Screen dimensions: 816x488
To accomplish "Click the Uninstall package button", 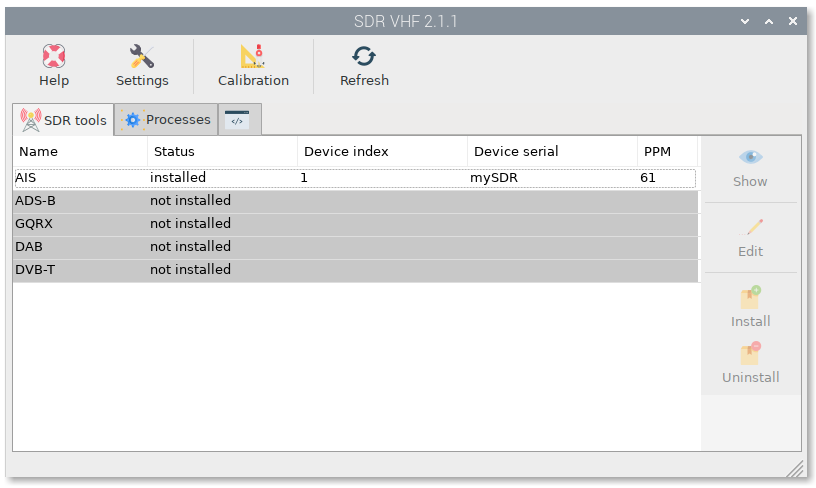I will coord(750,364).
